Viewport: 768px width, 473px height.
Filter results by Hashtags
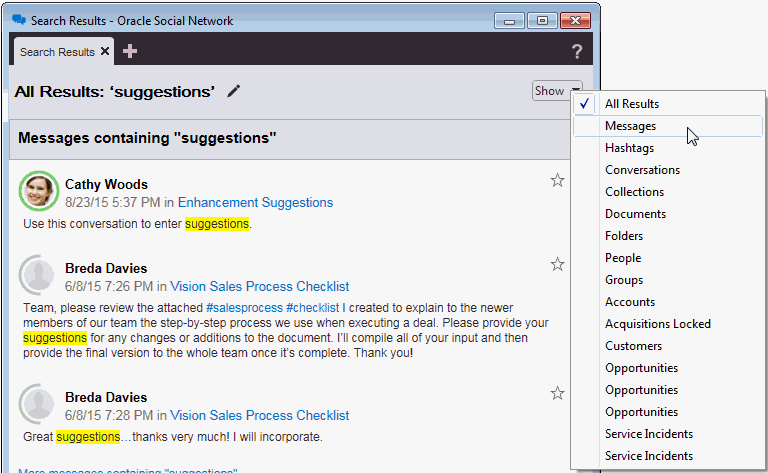(x=668, y=148)
